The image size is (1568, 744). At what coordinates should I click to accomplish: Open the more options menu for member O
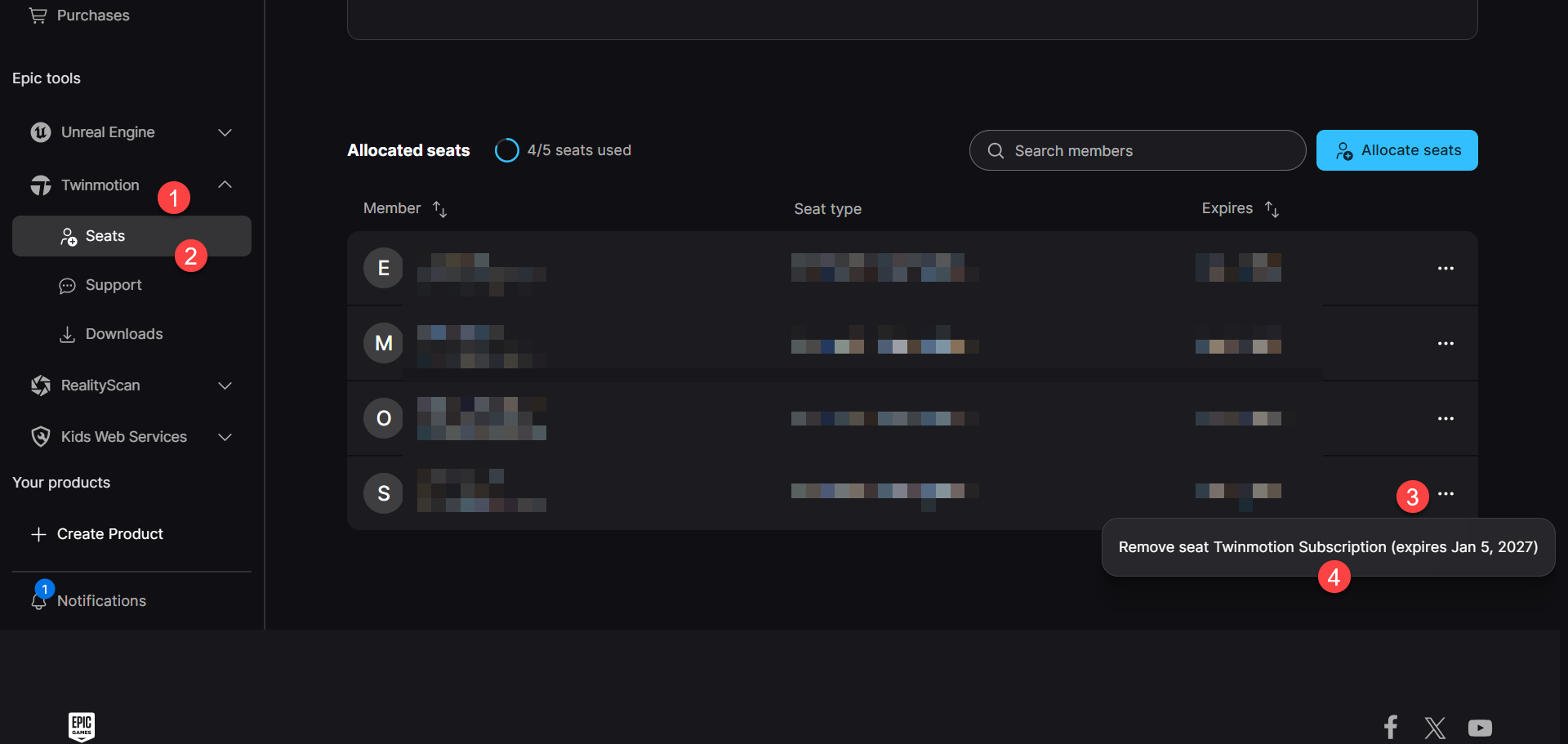tap(1445, 419)
